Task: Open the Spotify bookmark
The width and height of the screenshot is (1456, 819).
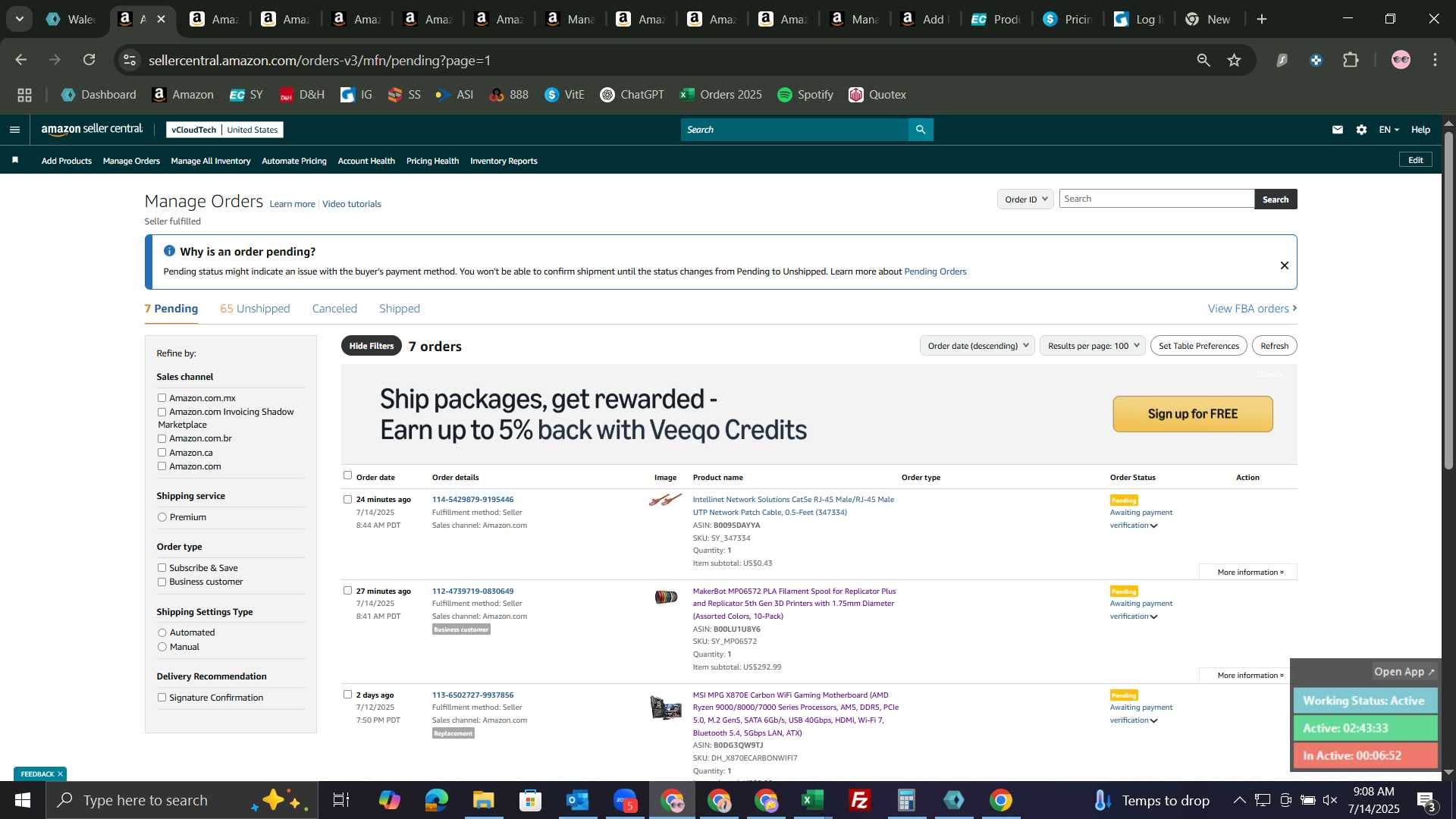Action: pos(805,95)
